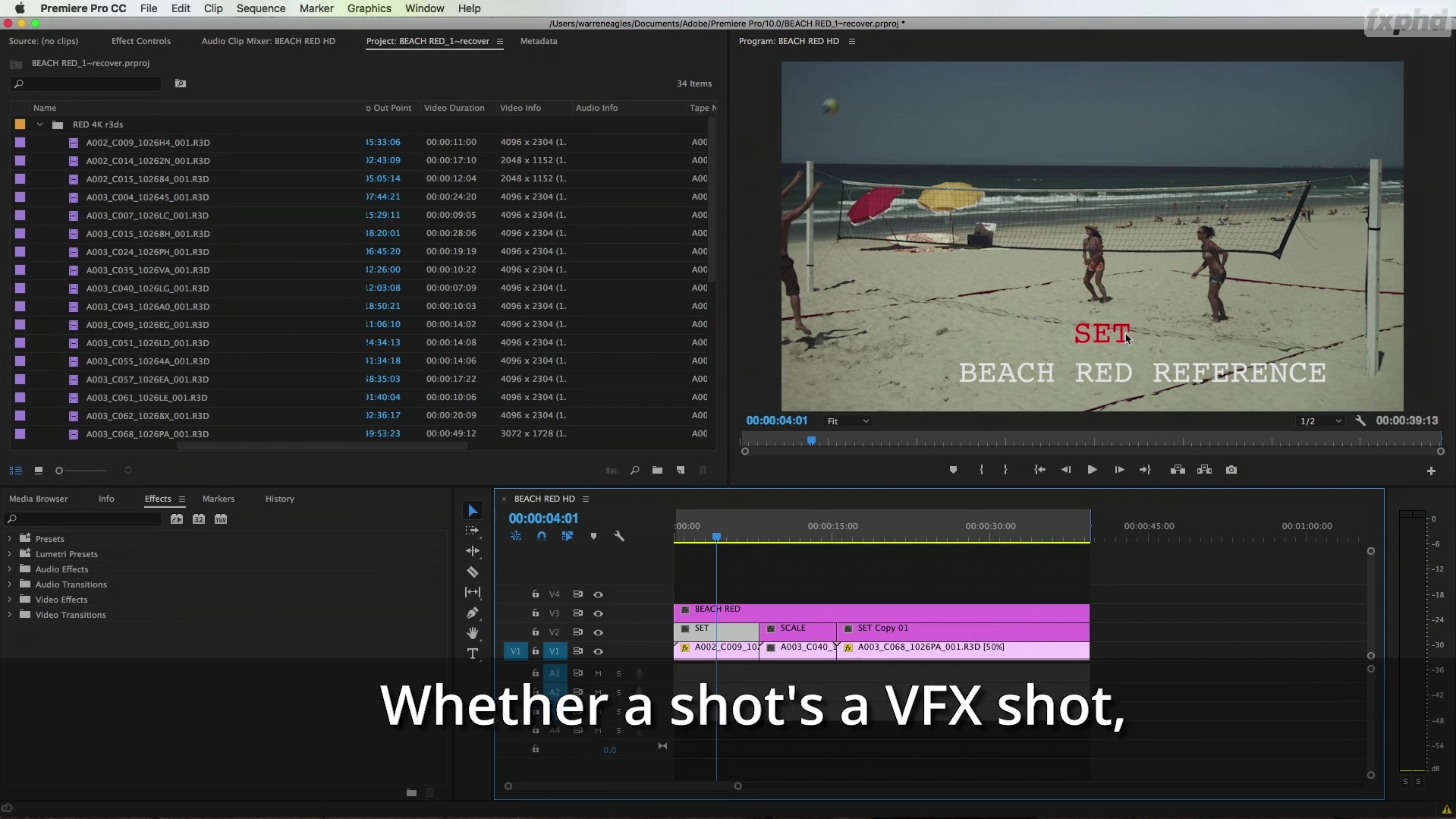
Task: Step back one frame
Action: tap(1066, 470)
